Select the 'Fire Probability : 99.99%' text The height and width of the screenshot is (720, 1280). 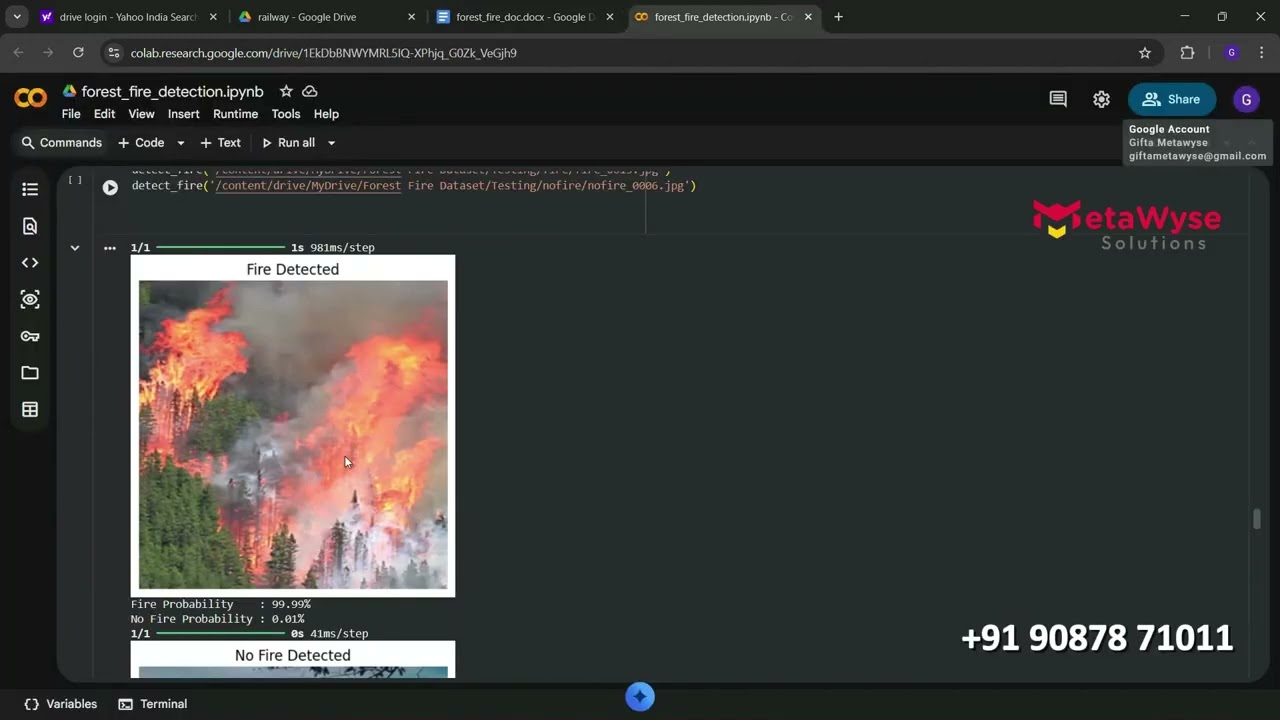click(221, 604)
